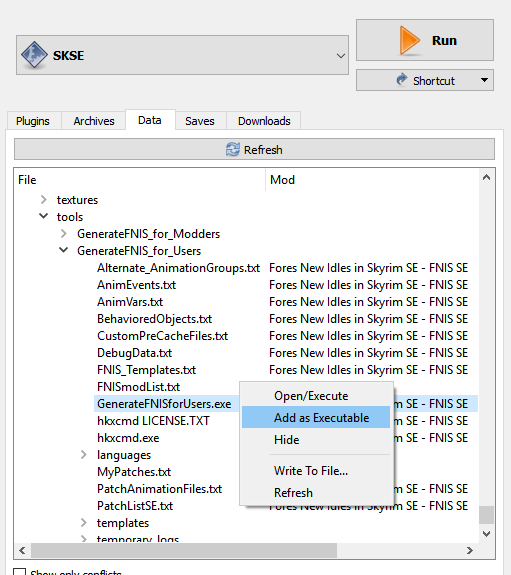Collapse the tools folder
Screen dimensions: 511x575
44,216
